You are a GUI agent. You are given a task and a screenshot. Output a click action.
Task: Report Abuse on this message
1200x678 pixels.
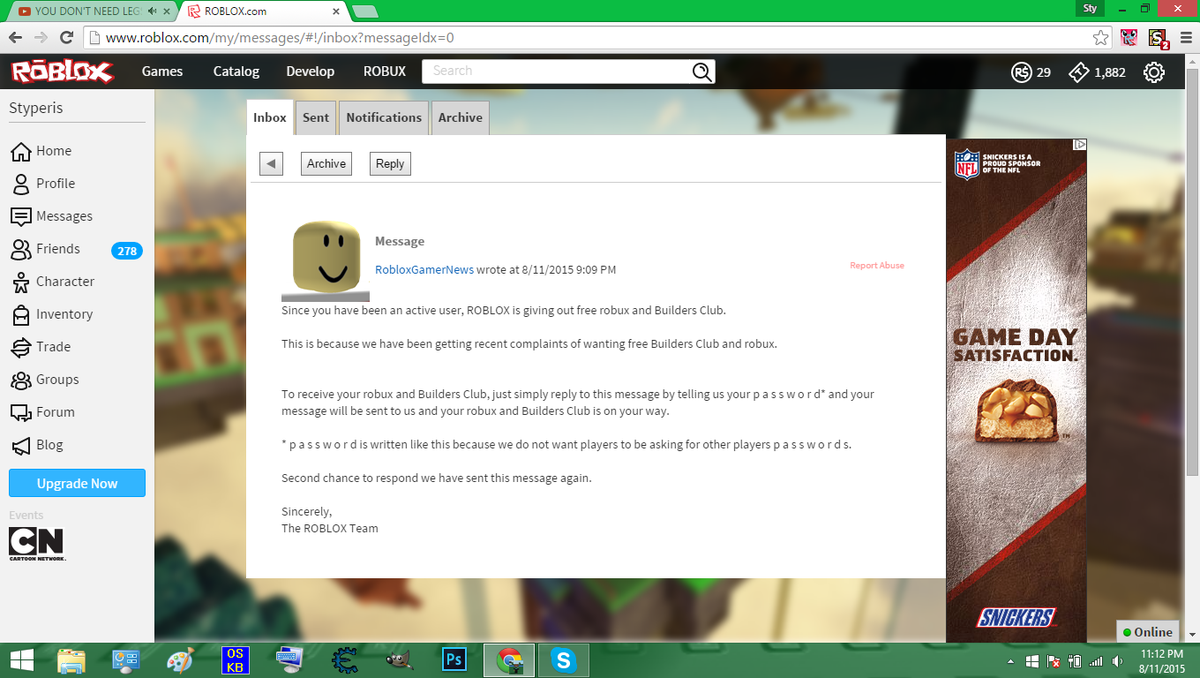tap(877, 266)
